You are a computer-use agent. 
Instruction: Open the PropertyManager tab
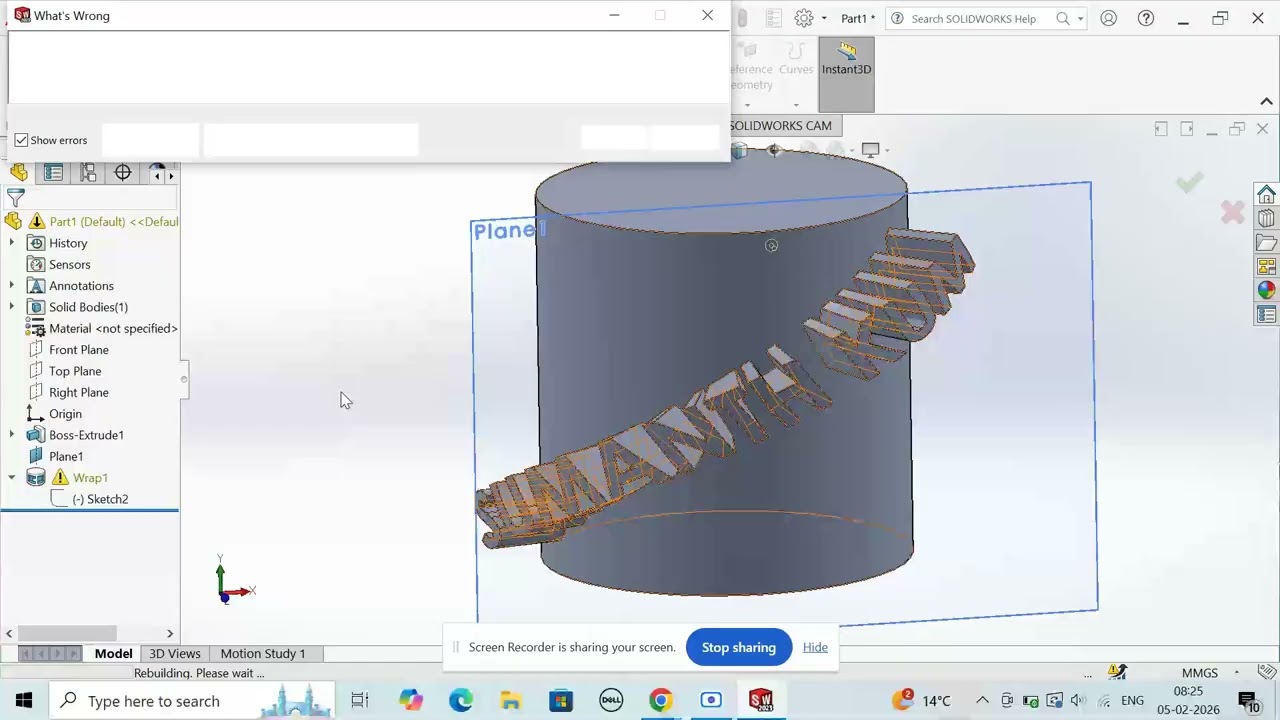pos(54,173)
